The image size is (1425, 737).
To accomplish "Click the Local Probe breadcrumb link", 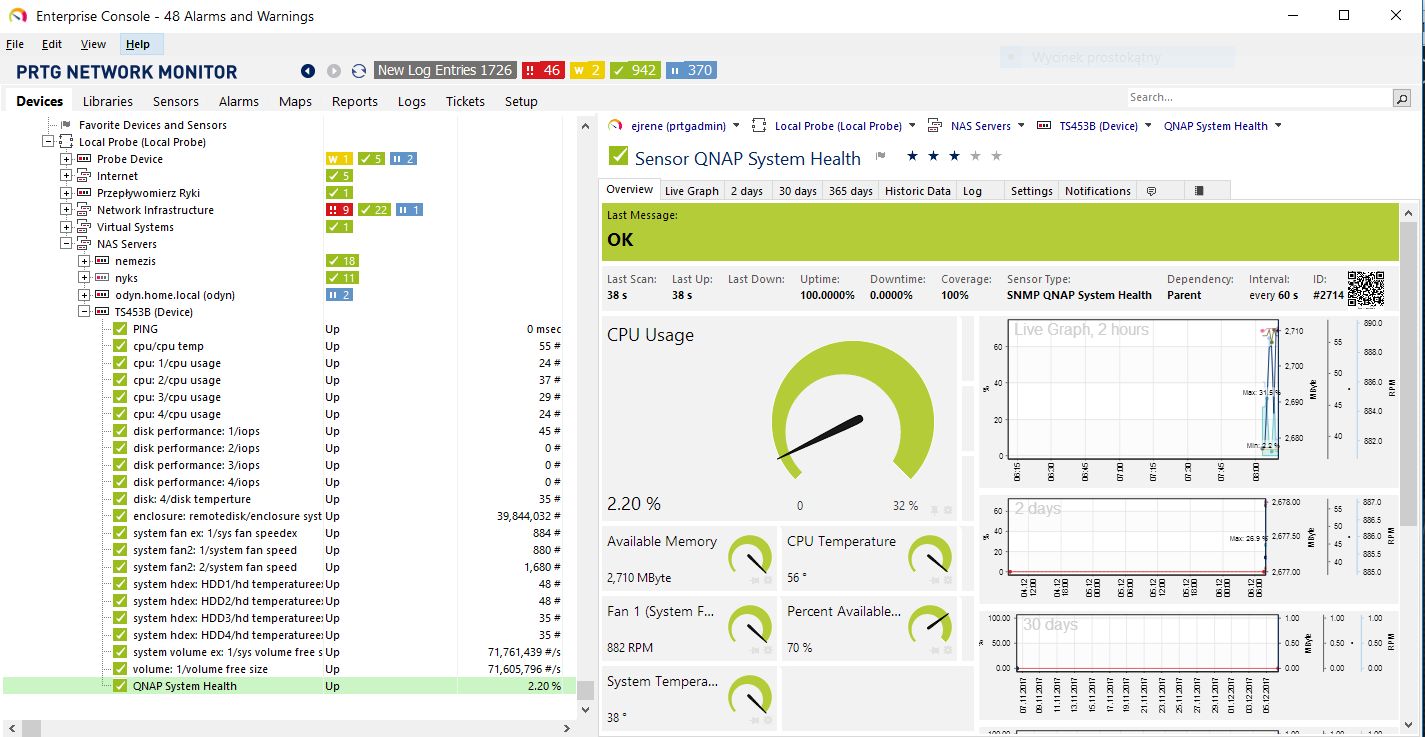I will (x=838, y=126).
